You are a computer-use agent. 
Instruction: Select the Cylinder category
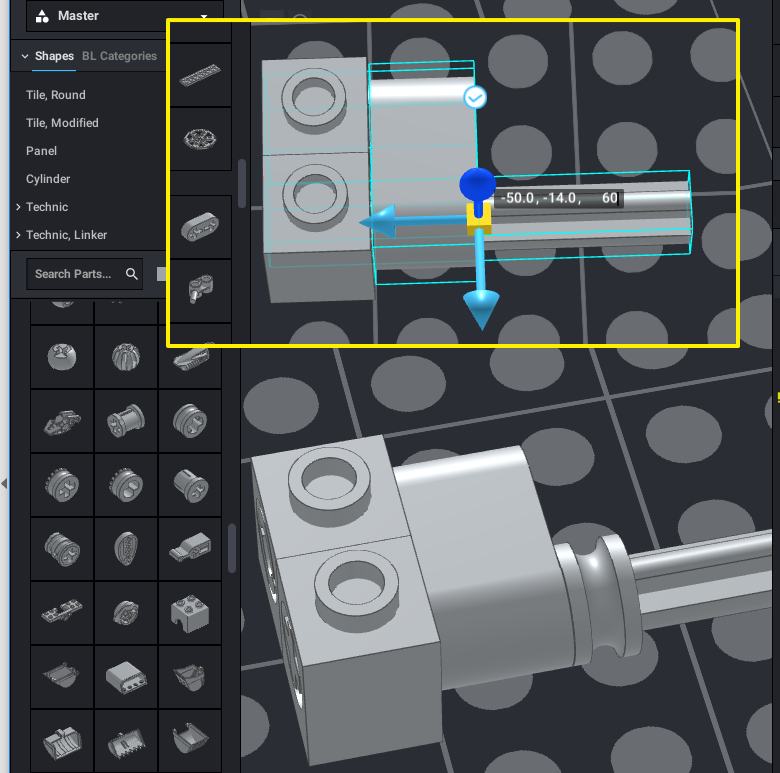click(x=48, y=179)
